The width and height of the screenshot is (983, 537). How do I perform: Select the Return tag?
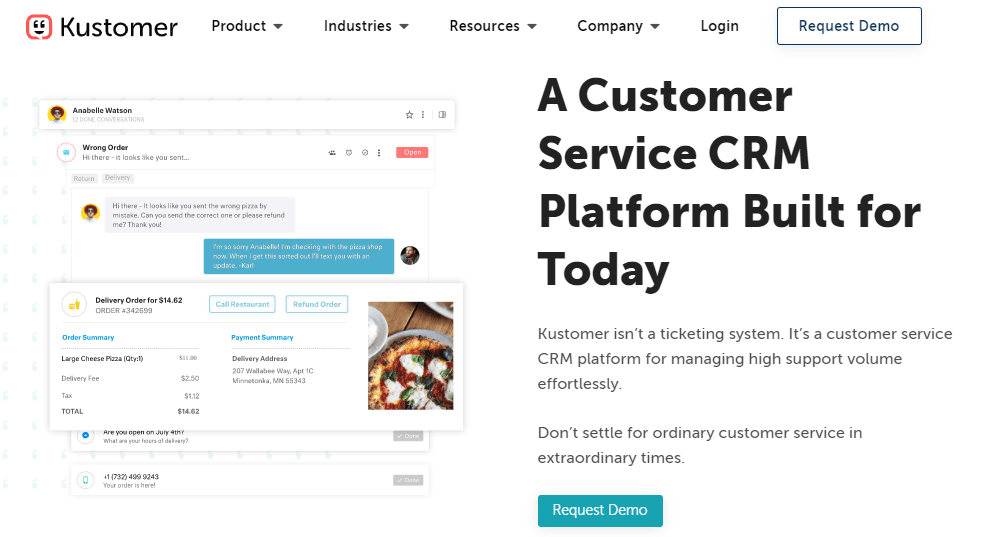point(84,179)
